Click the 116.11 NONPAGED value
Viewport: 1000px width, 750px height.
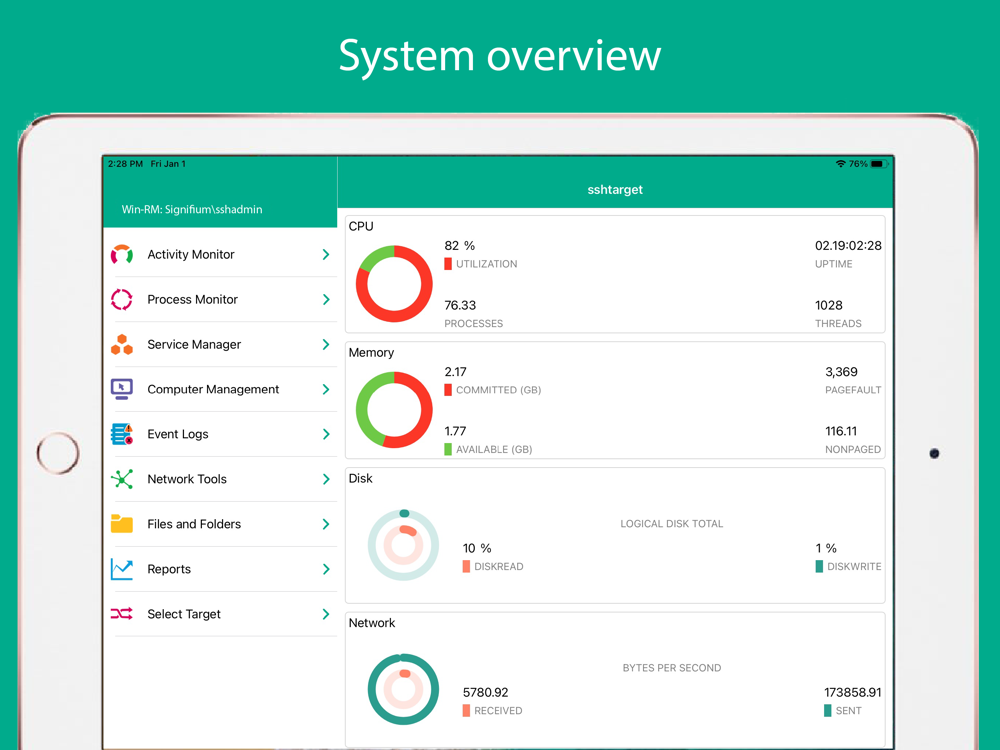pyautogui.click(x=841, y=431)
